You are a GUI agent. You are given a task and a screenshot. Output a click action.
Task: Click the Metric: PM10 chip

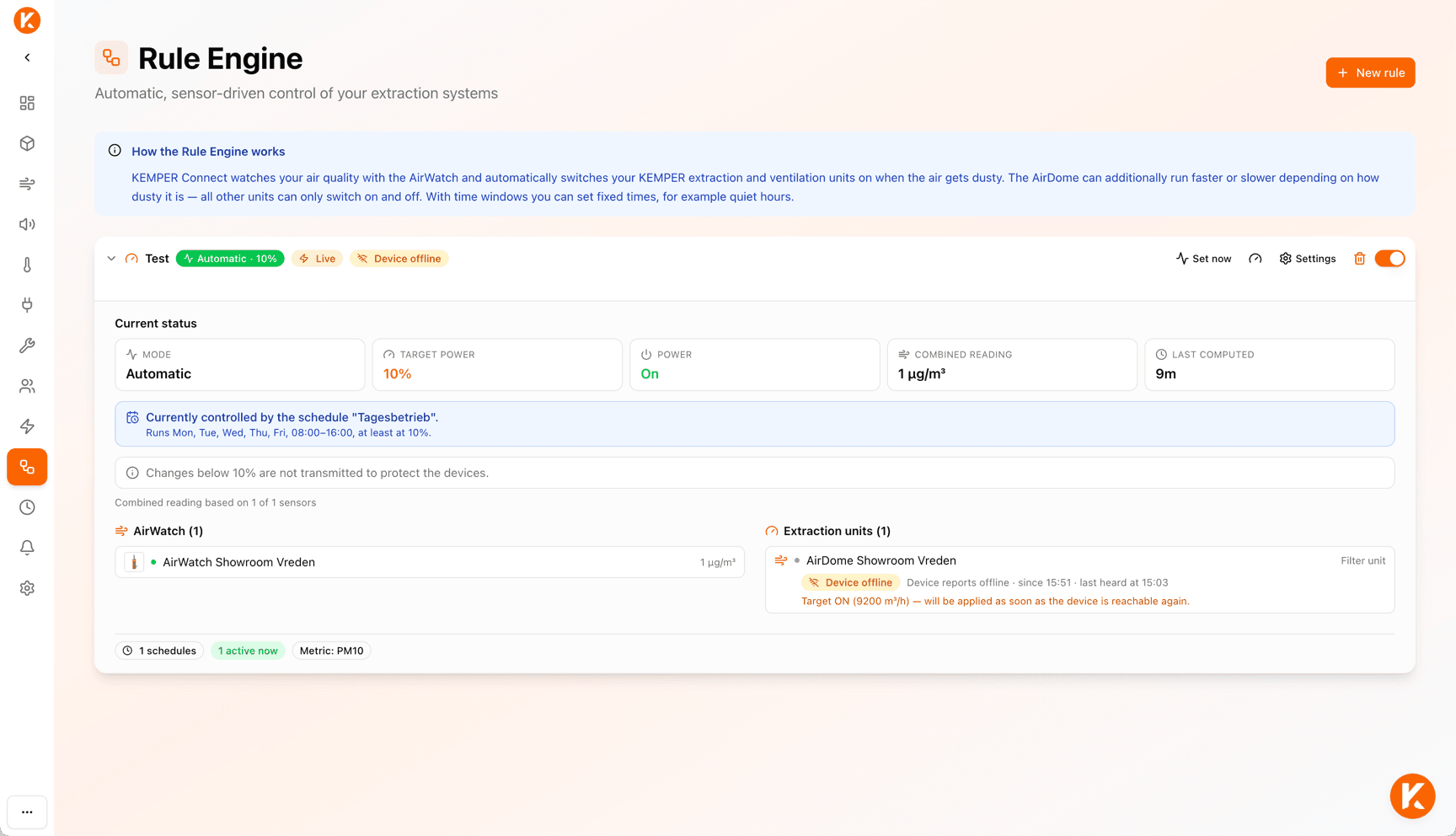331,651
